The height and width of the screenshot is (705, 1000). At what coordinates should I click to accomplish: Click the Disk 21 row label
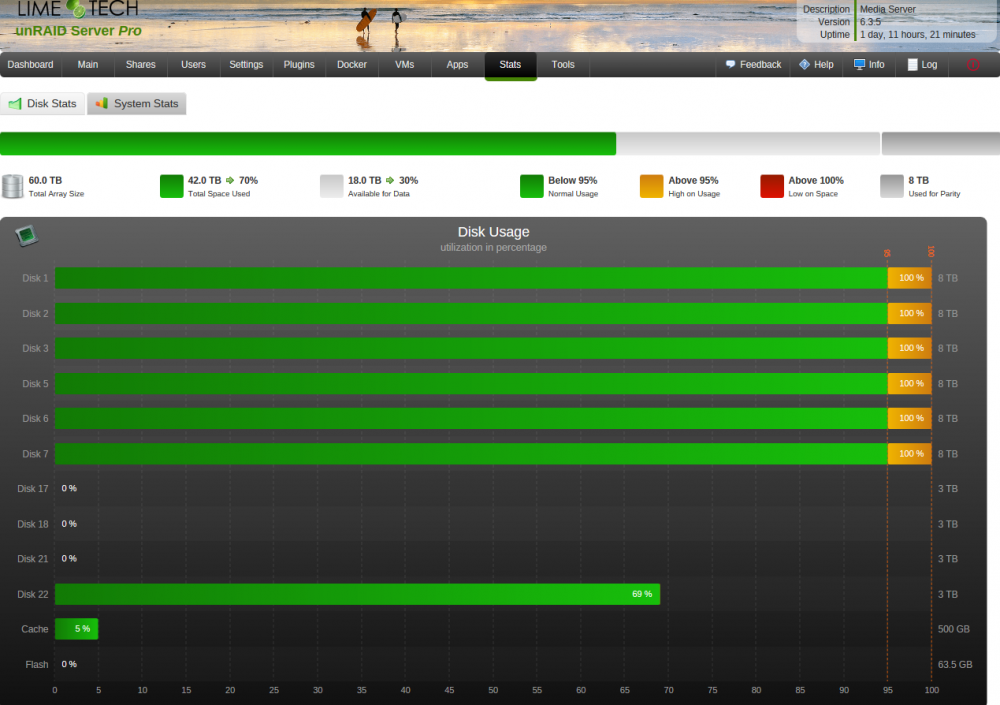(x=33, y=559)
